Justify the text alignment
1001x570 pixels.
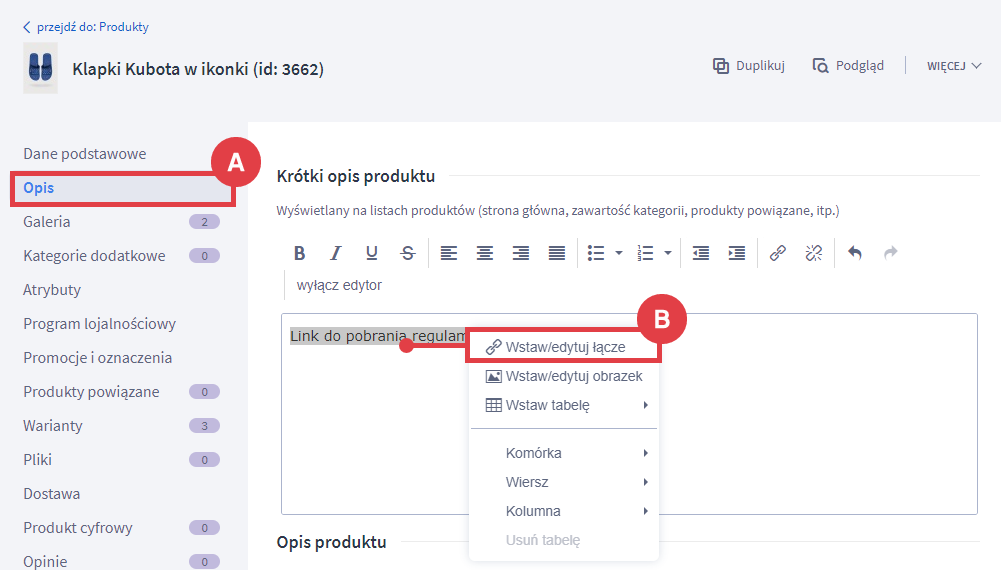tap(557, 253)
